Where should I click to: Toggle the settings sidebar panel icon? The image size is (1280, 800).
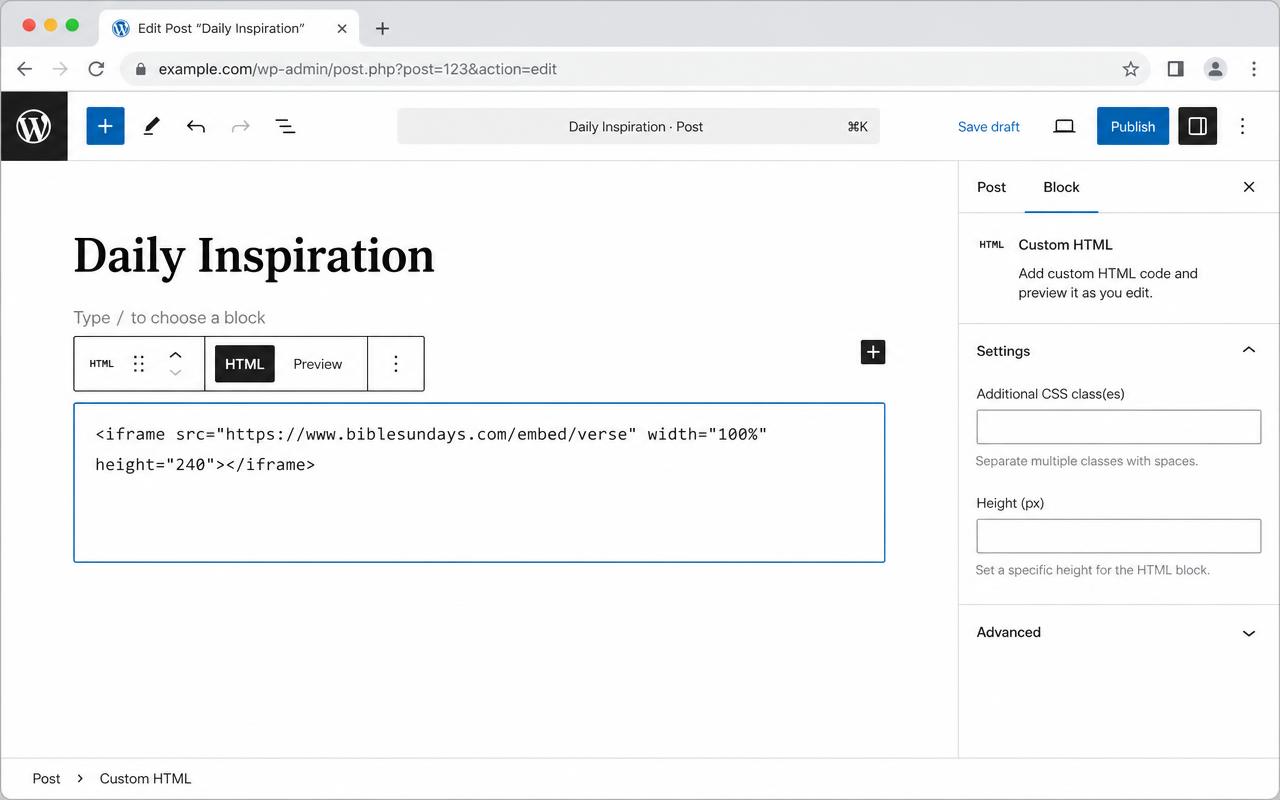pos(1197,126)
